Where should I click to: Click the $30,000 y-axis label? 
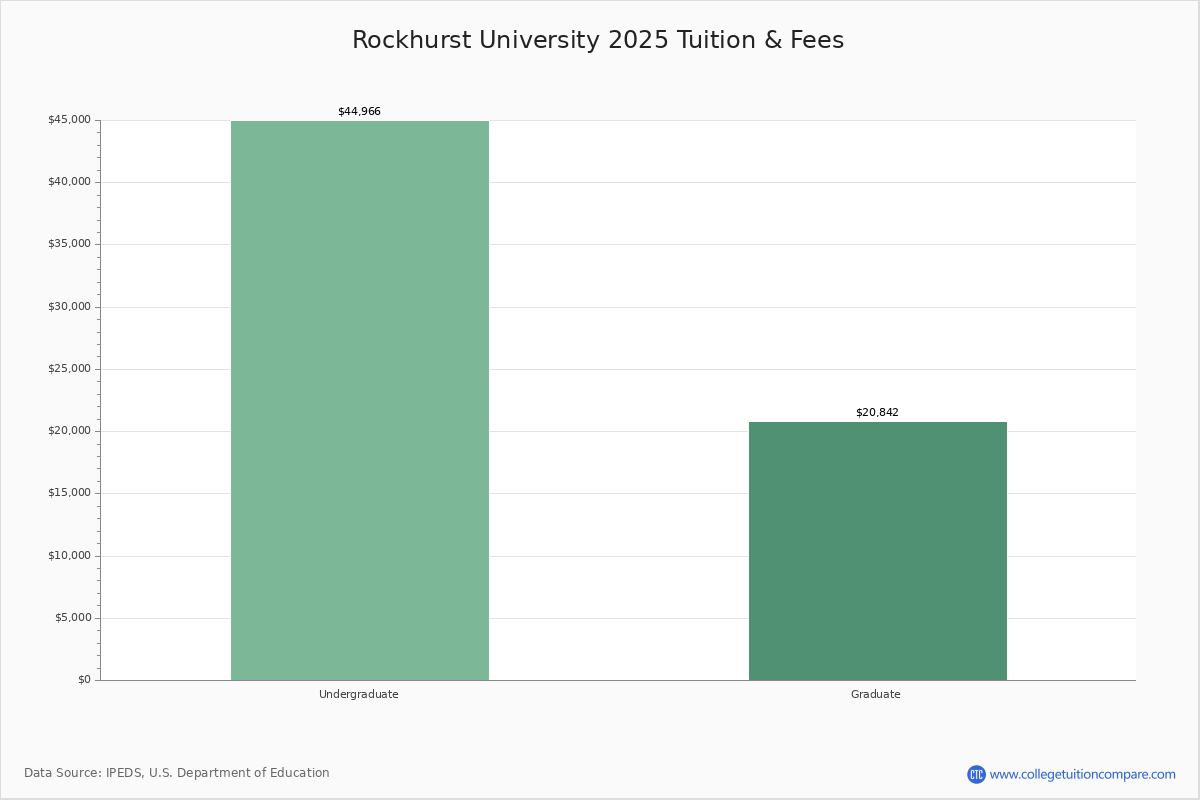pos(69,307)
